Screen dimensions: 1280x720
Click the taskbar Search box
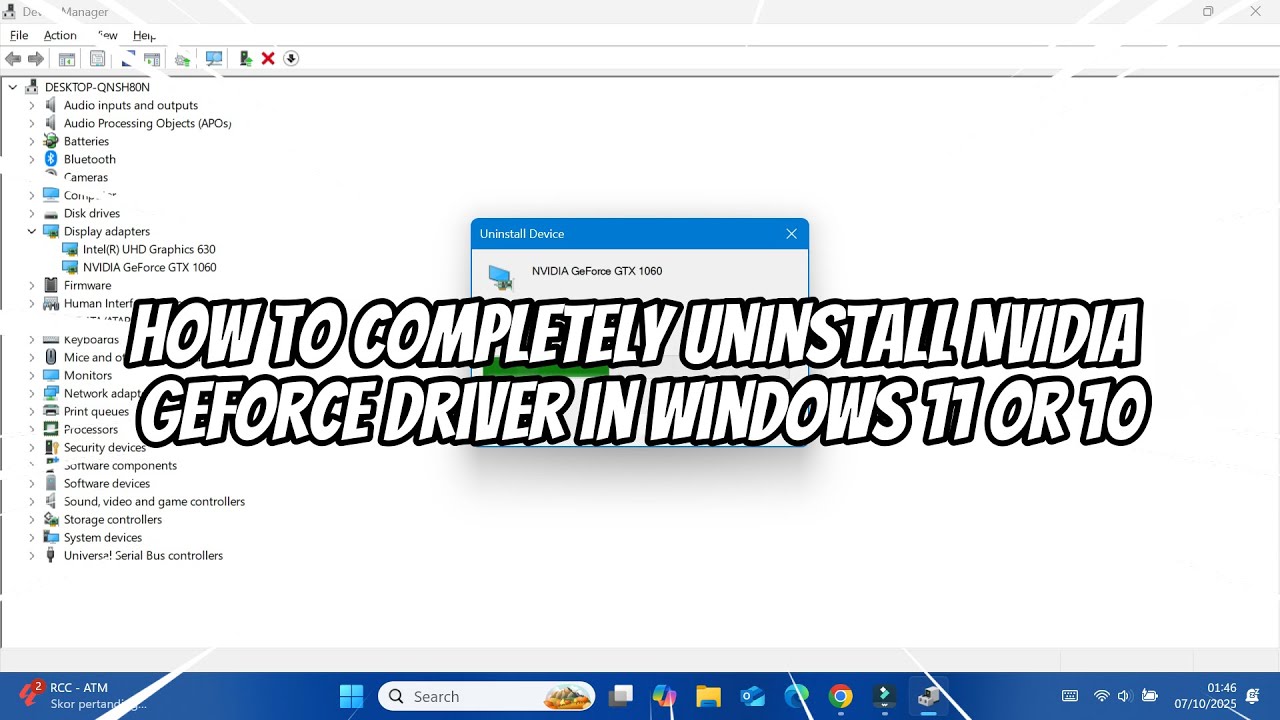(487, 696)
